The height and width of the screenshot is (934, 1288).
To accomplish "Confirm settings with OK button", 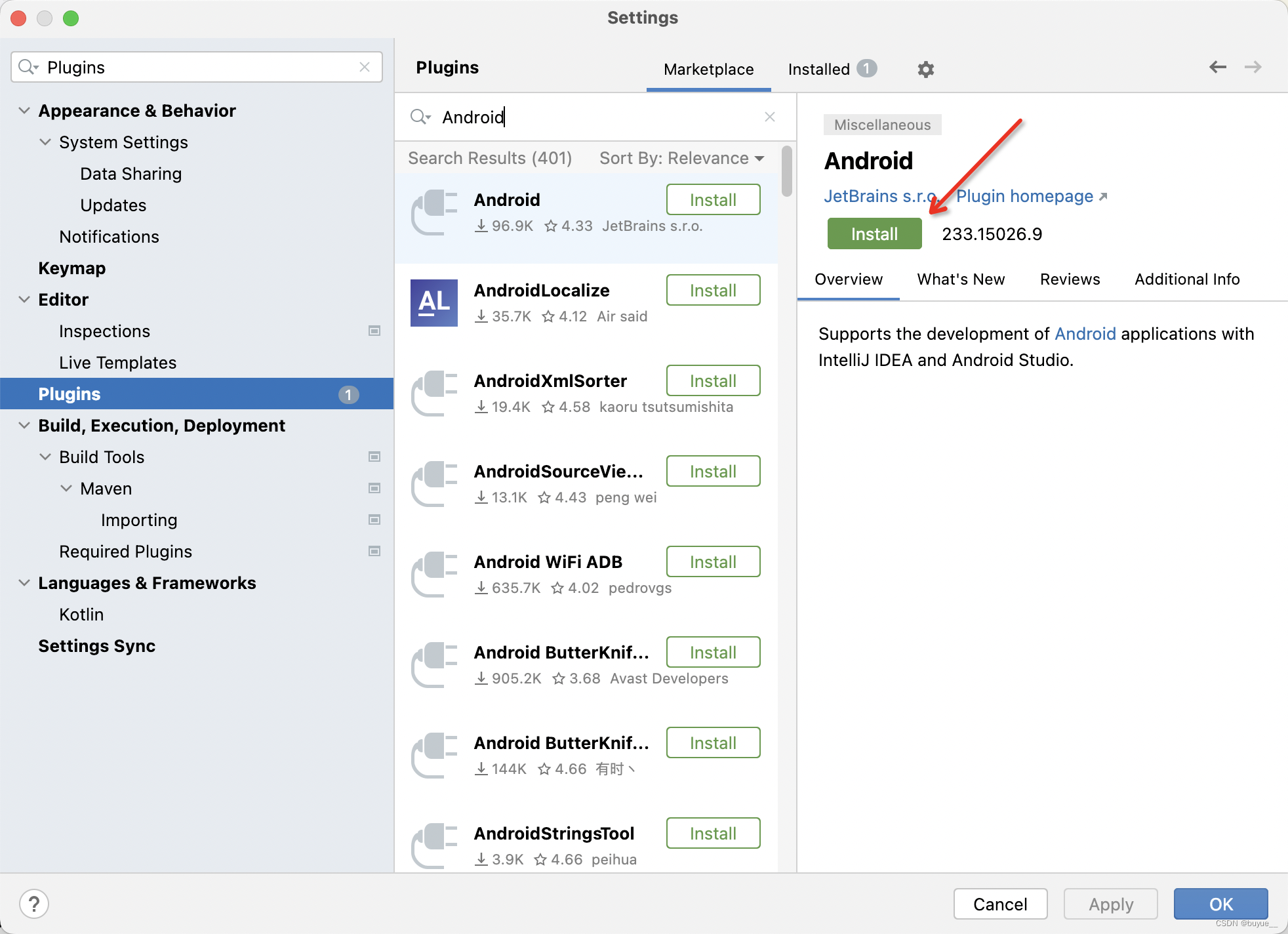I will 1220,904.
